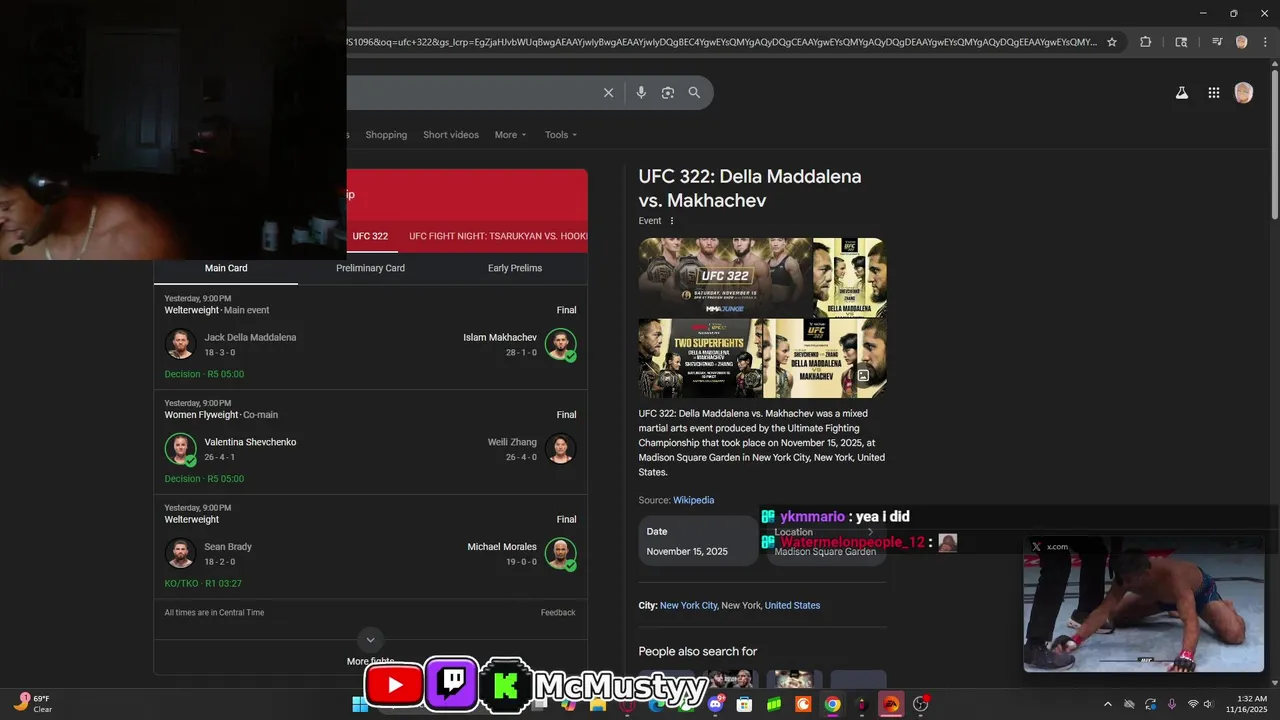Select the Early Prelims tab

[x=515, y=268]
